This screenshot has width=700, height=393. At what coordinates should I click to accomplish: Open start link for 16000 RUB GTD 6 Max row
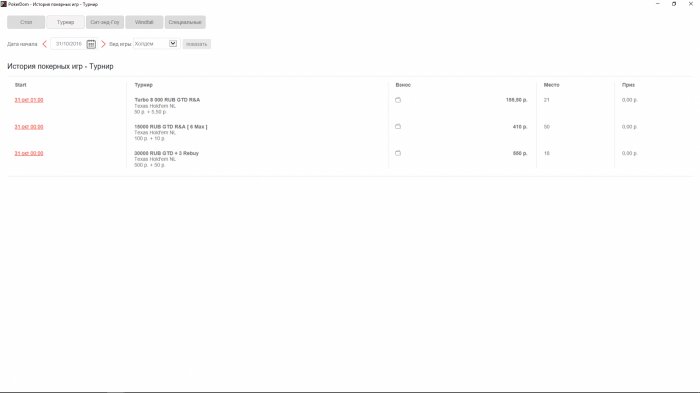29,127
